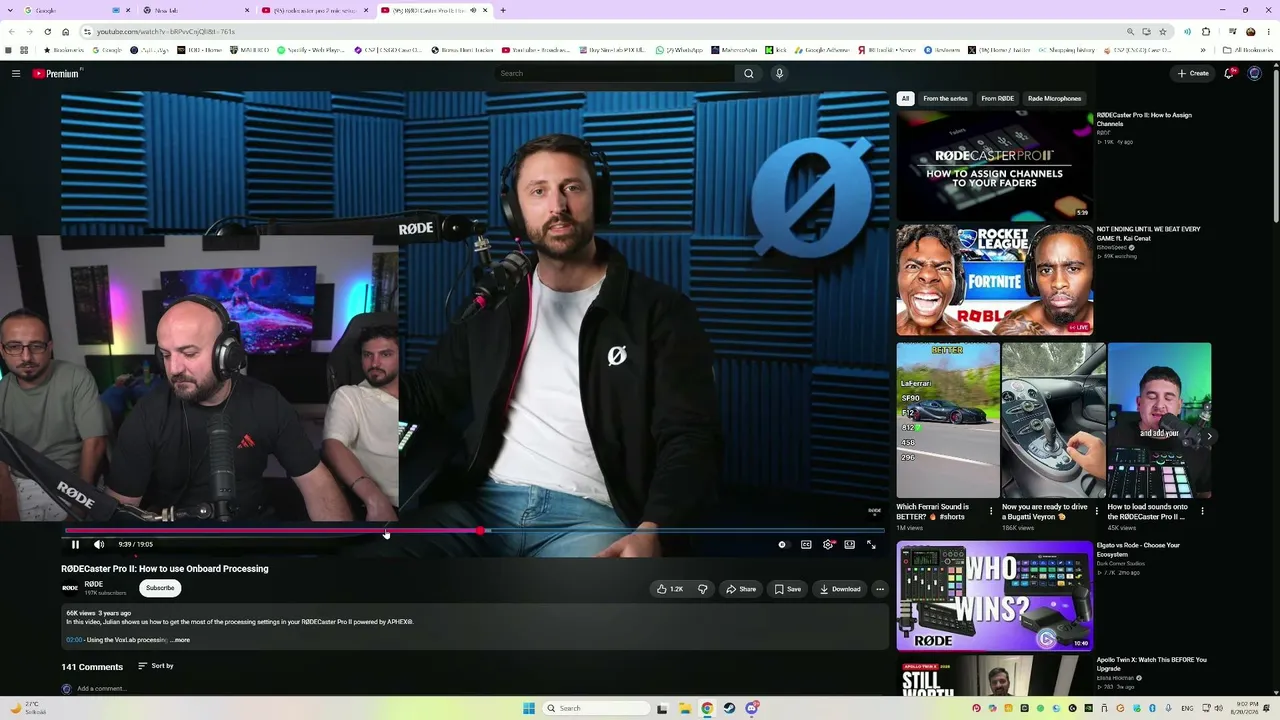Toggle the autoplay switch in player
Image resolution: width=1280 pixels, height=720 pixels.
pyautogui.click(x=782, y=545)
